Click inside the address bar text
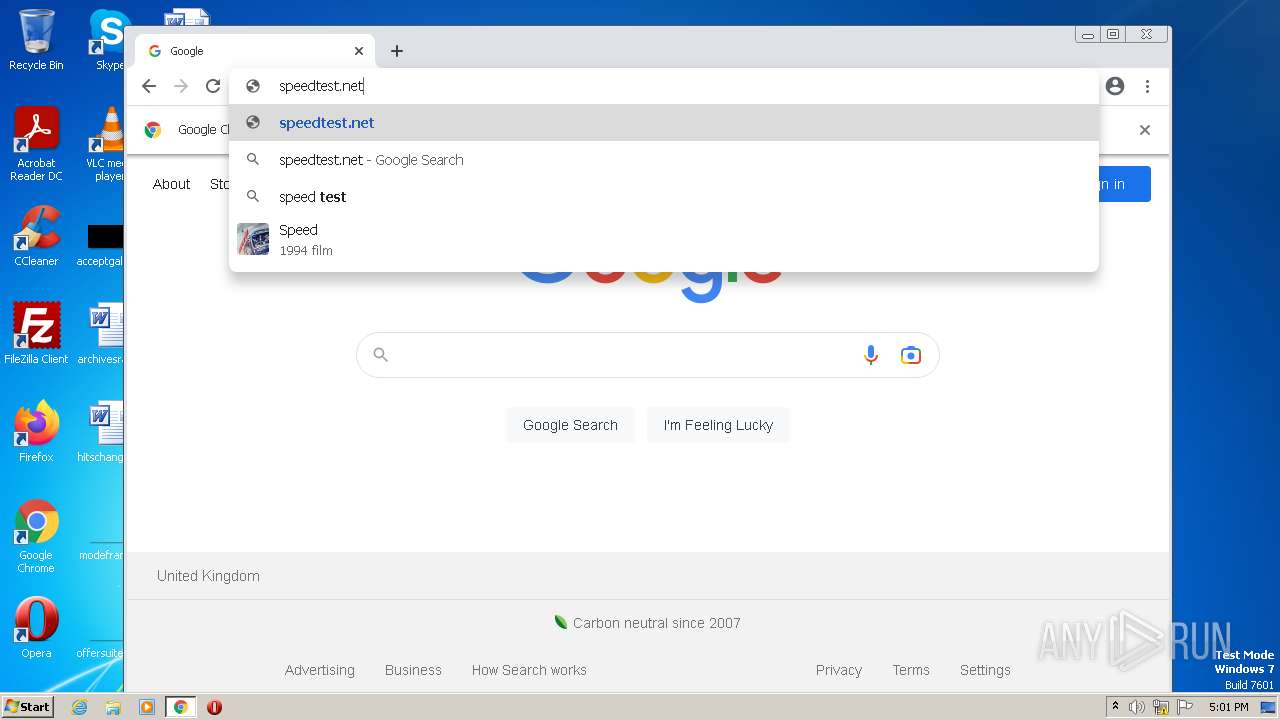This screenshot has width=1280, height=720. coord(321,86)
